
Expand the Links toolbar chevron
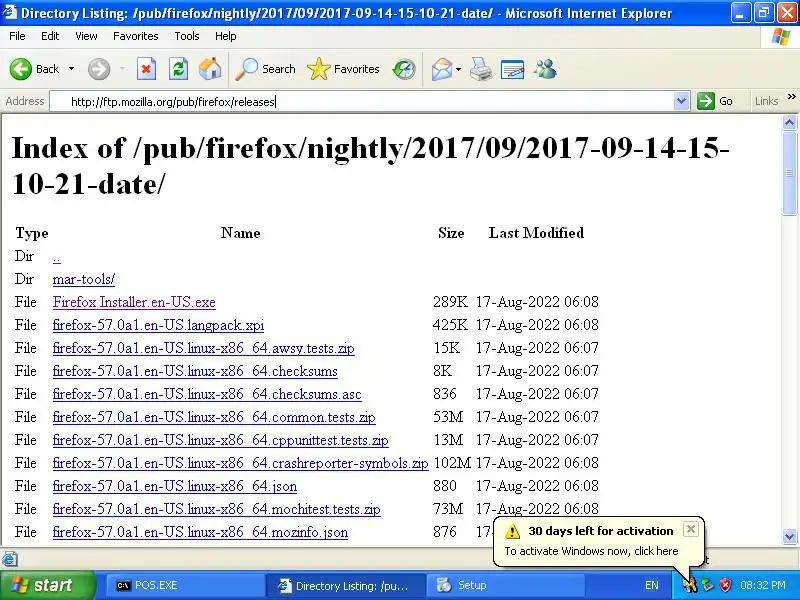[x=791, y=97]
